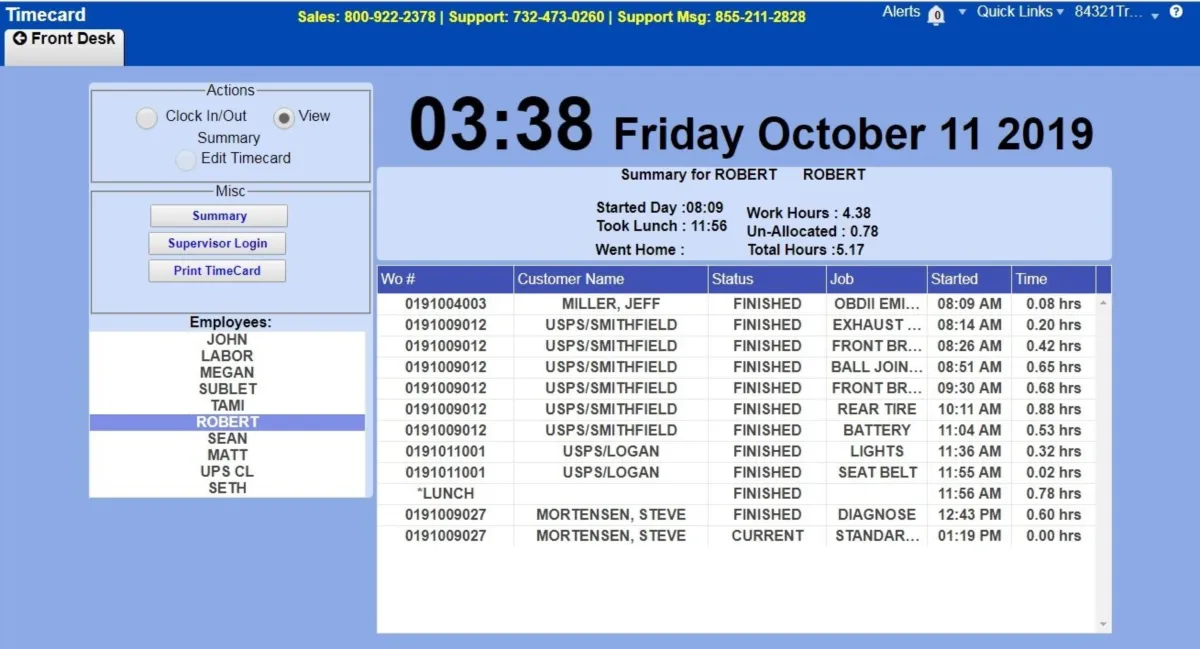
Task: Click the STANDAR... job cell
Action: click(x=877, y=535)
